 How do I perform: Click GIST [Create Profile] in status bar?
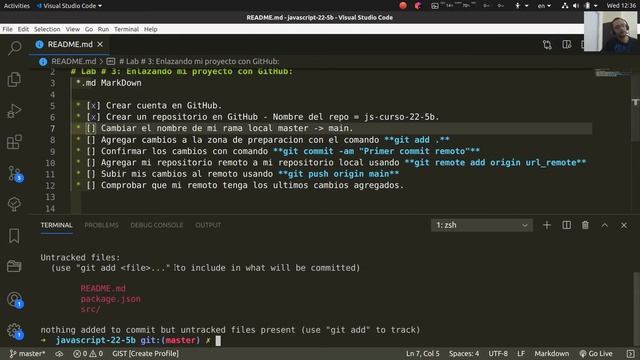pos(145,353)
